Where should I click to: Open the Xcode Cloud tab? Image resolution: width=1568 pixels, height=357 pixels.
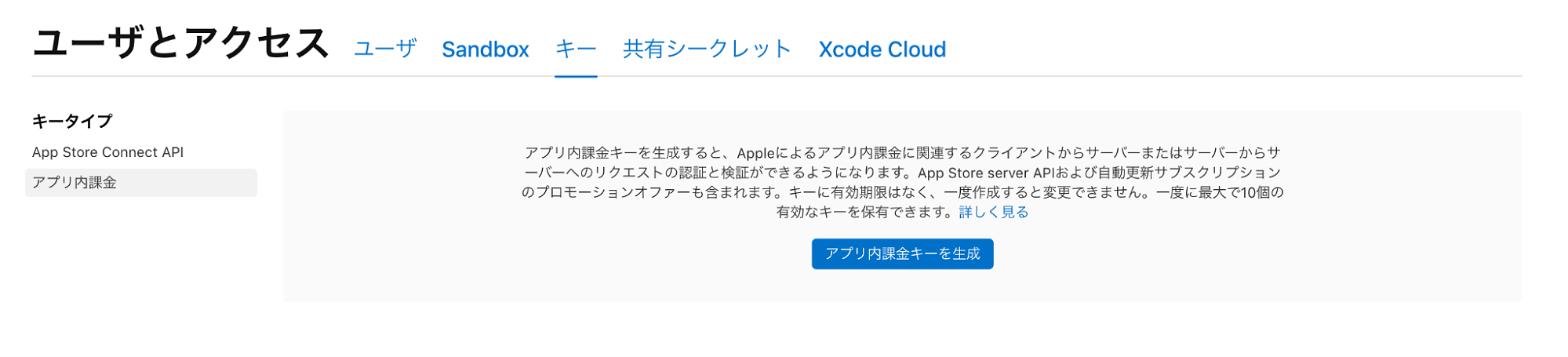(882, 49)
